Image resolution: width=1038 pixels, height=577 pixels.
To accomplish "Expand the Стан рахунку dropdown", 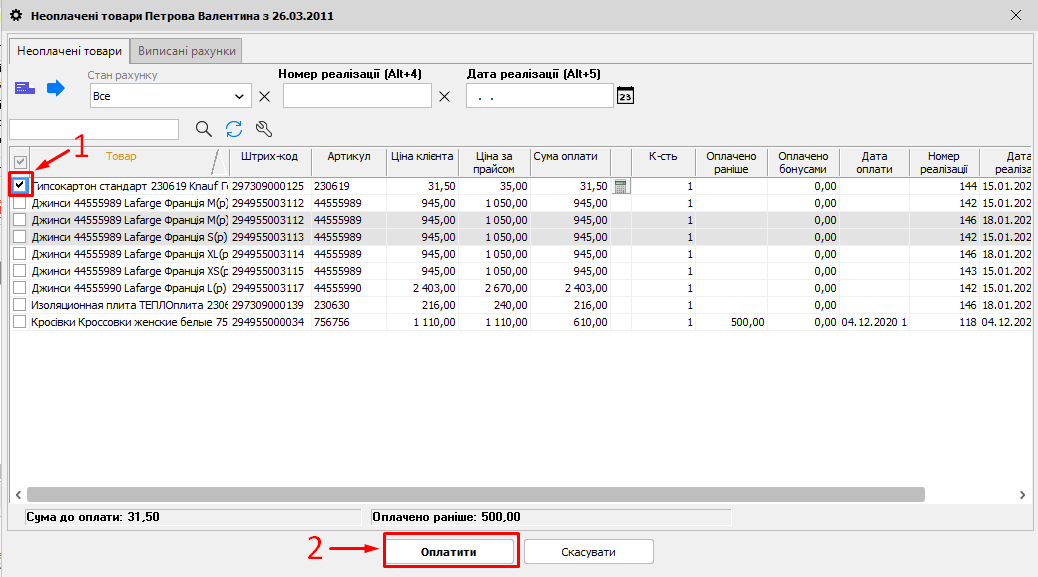I will tap(239, 97).
